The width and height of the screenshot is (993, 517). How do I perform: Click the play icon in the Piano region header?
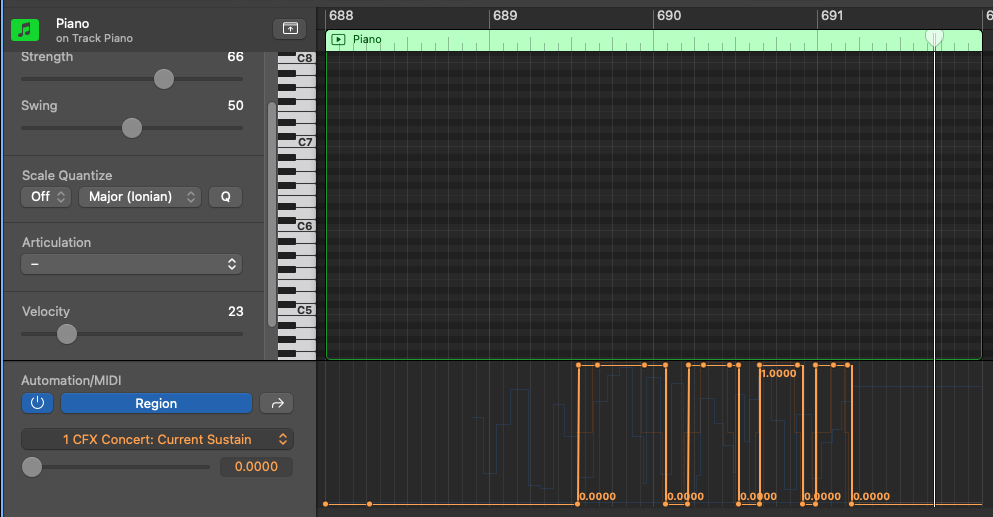pos(339,40)
